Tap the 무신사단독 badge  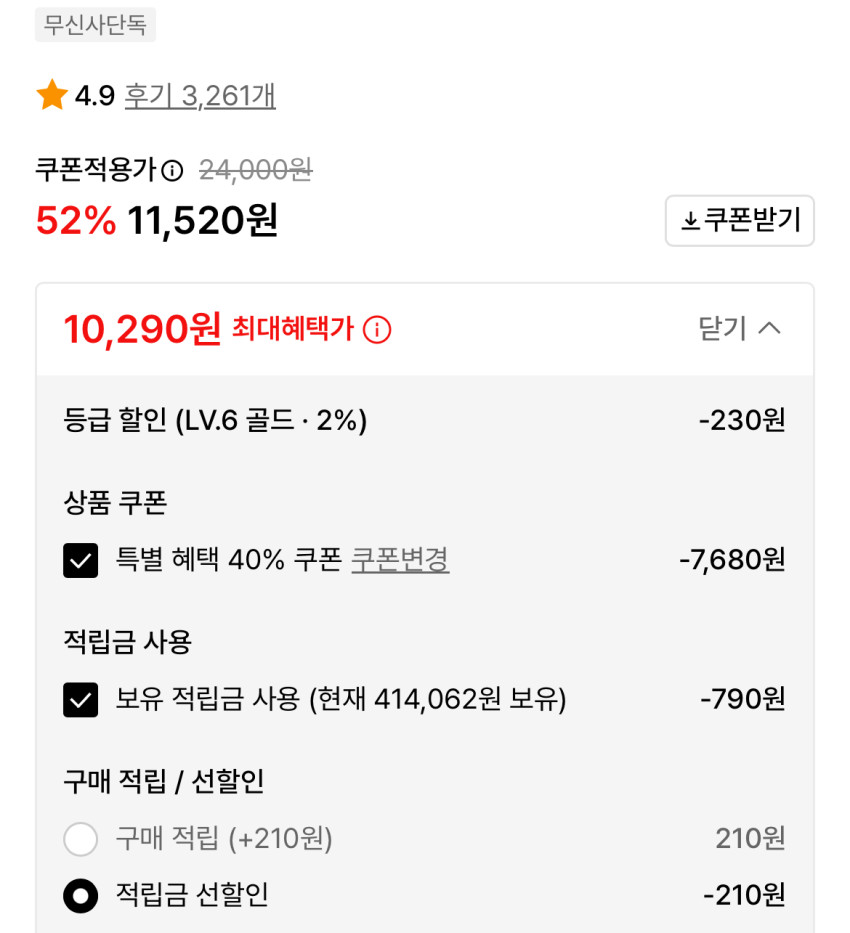[95, 25]
